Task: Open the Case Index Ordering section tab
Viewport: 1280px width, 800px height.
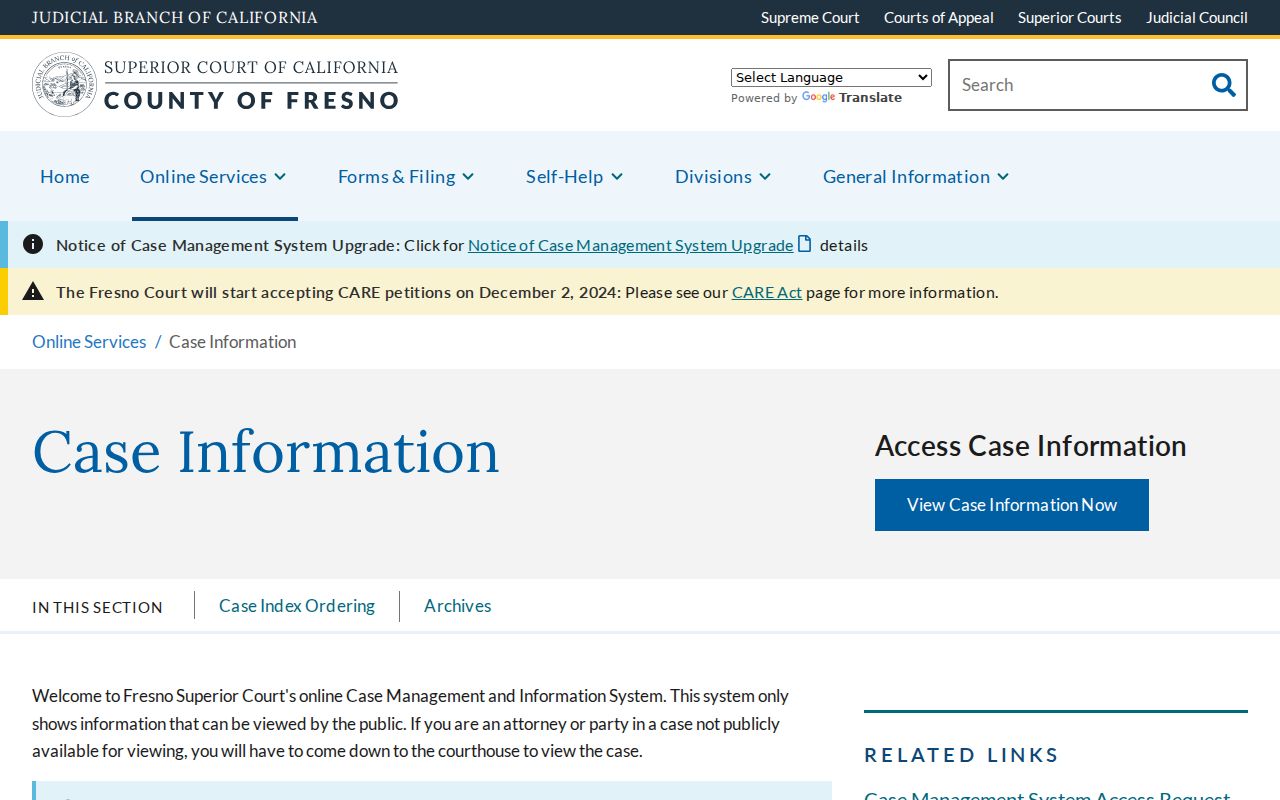Action: tap(297, 606)
